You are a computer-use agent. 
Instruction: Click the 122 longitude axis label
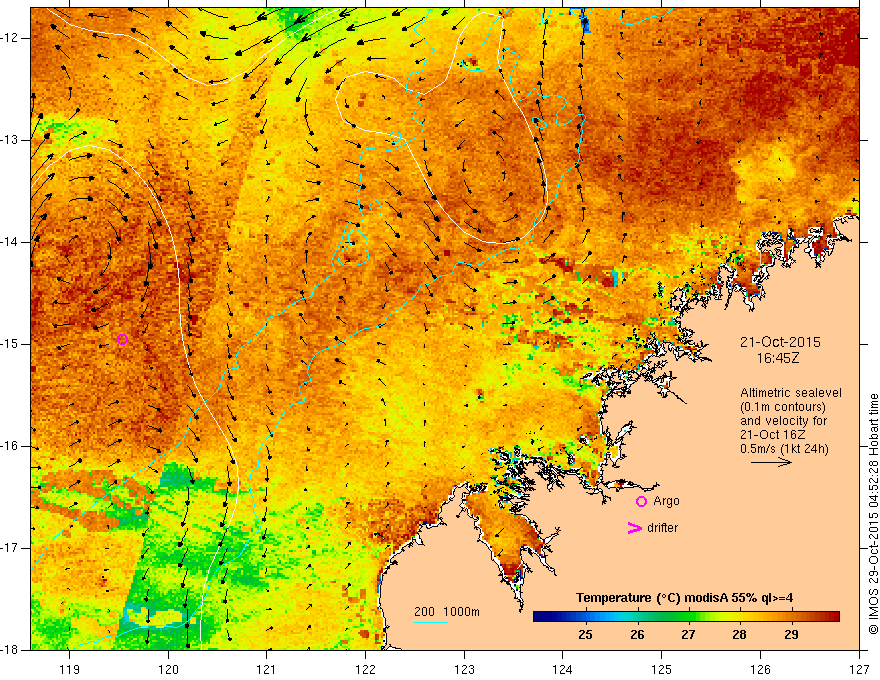click(x=365, y=669)
